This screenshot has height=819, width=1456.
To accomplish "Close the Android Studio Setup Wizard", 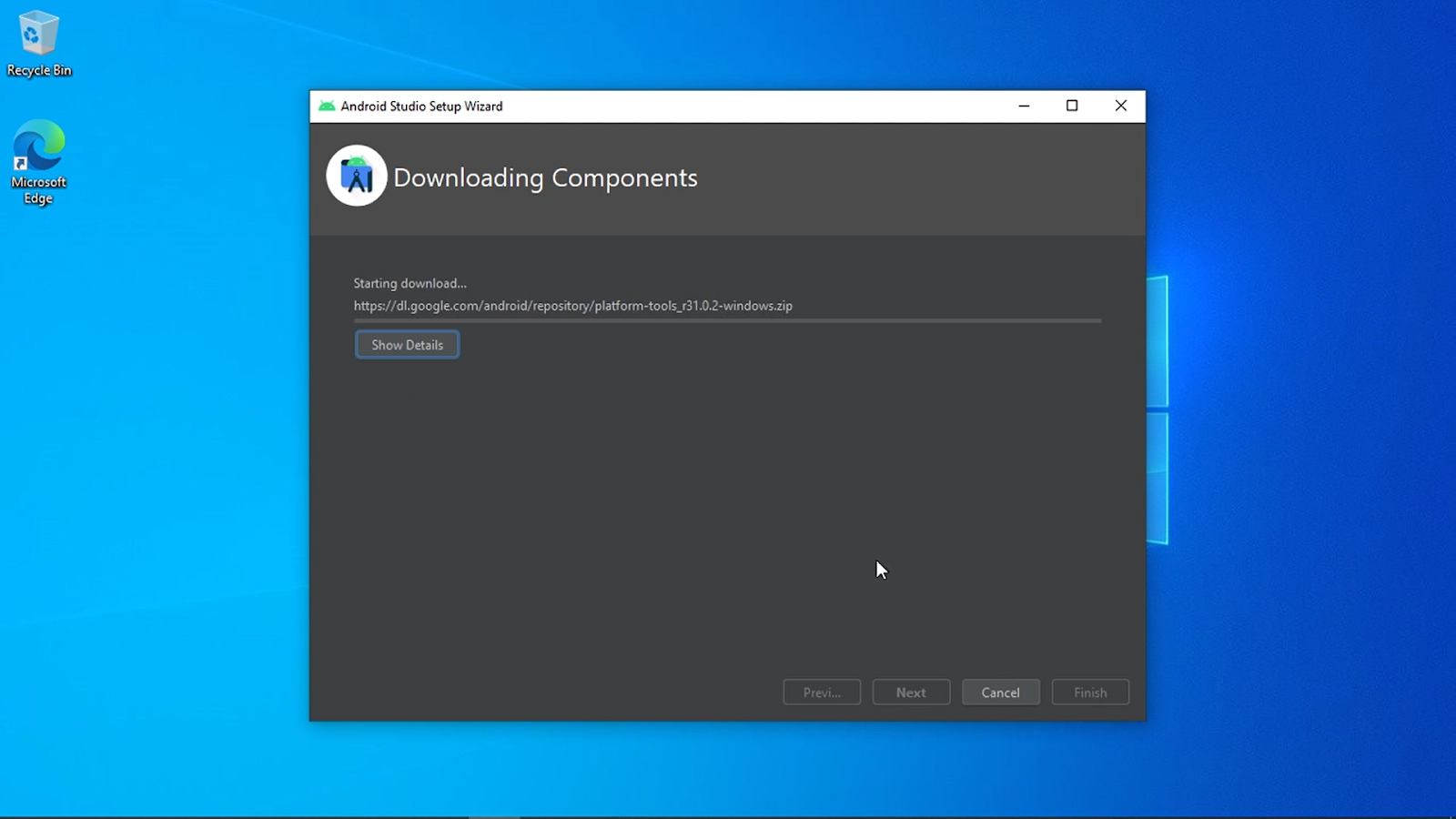I will click(1121, 106).
